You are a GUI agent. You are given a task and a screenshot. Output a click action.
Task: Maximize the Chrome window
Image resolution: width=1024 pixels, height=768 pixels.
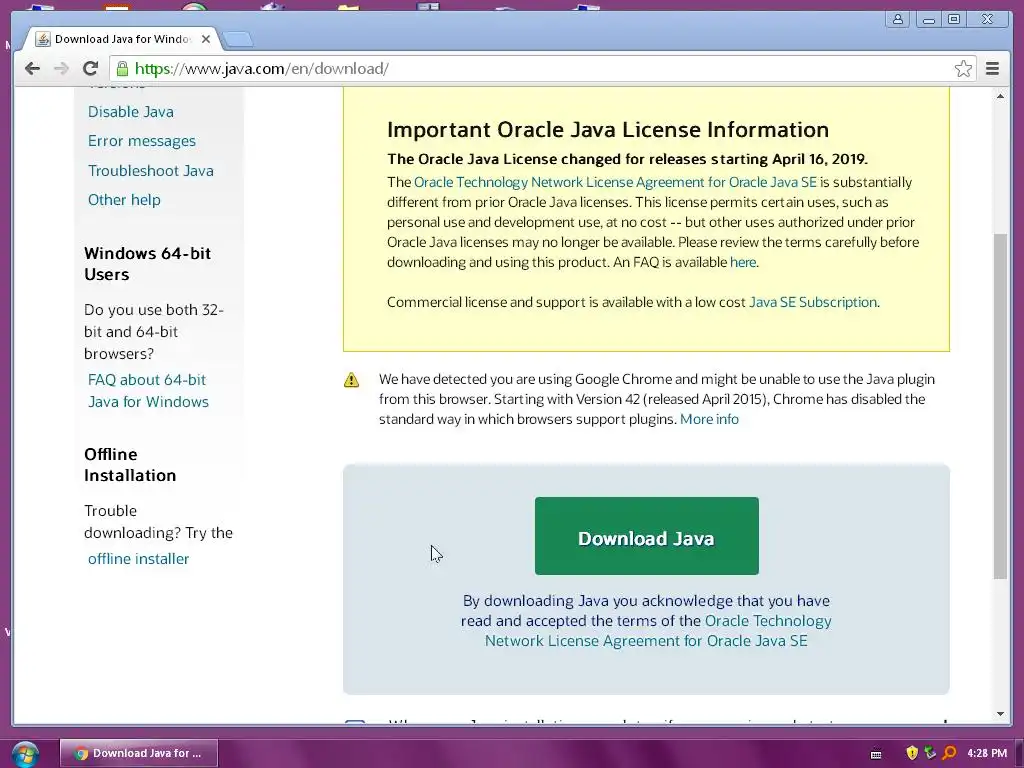tap(954, 20)
